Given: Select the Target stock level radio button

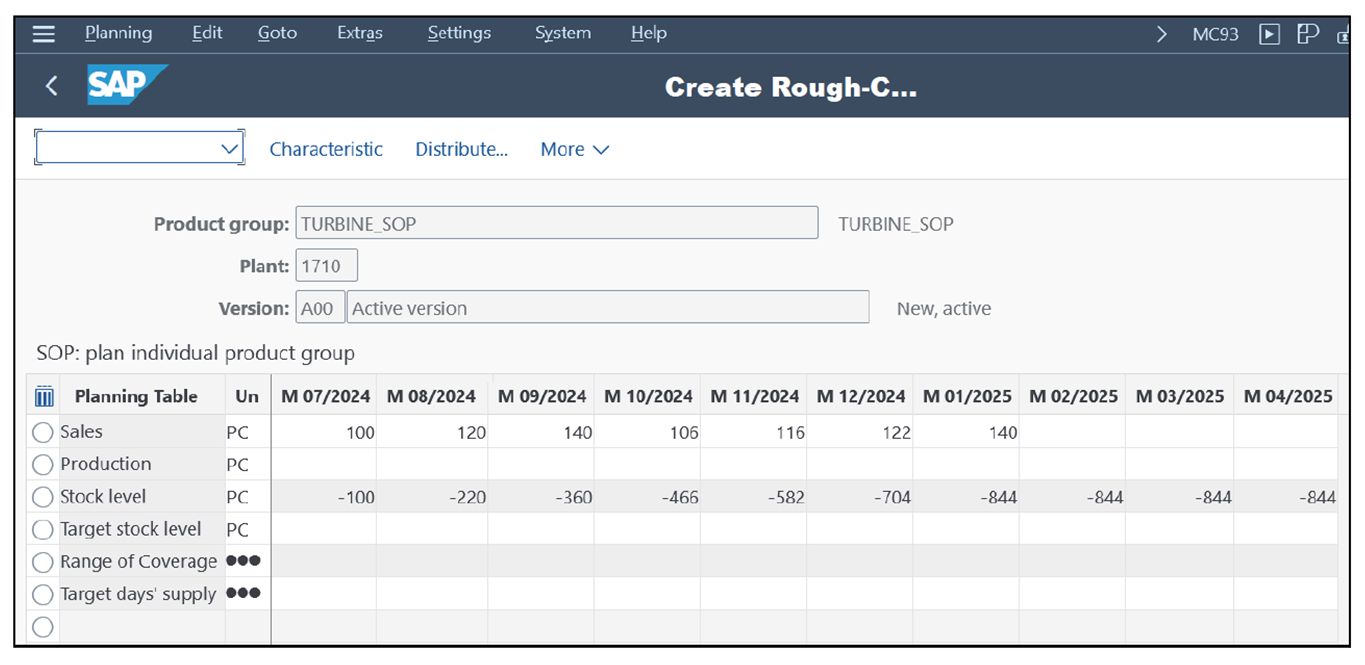Looking at the screenshot, I should tap(43, 530).
